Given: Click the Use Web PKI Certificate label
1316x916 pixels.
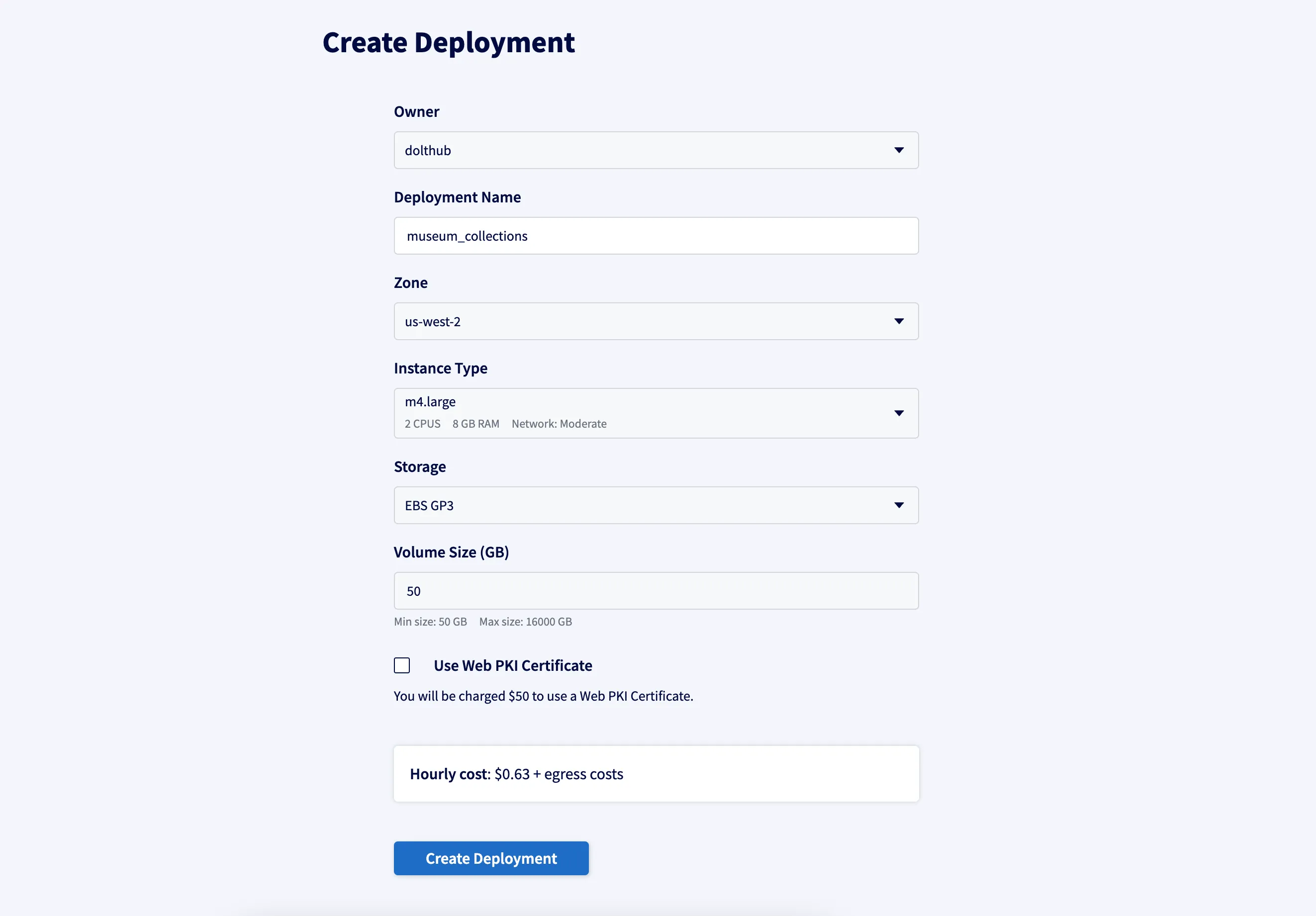Looking at the screenshot, I should click(x=512, y=665).
